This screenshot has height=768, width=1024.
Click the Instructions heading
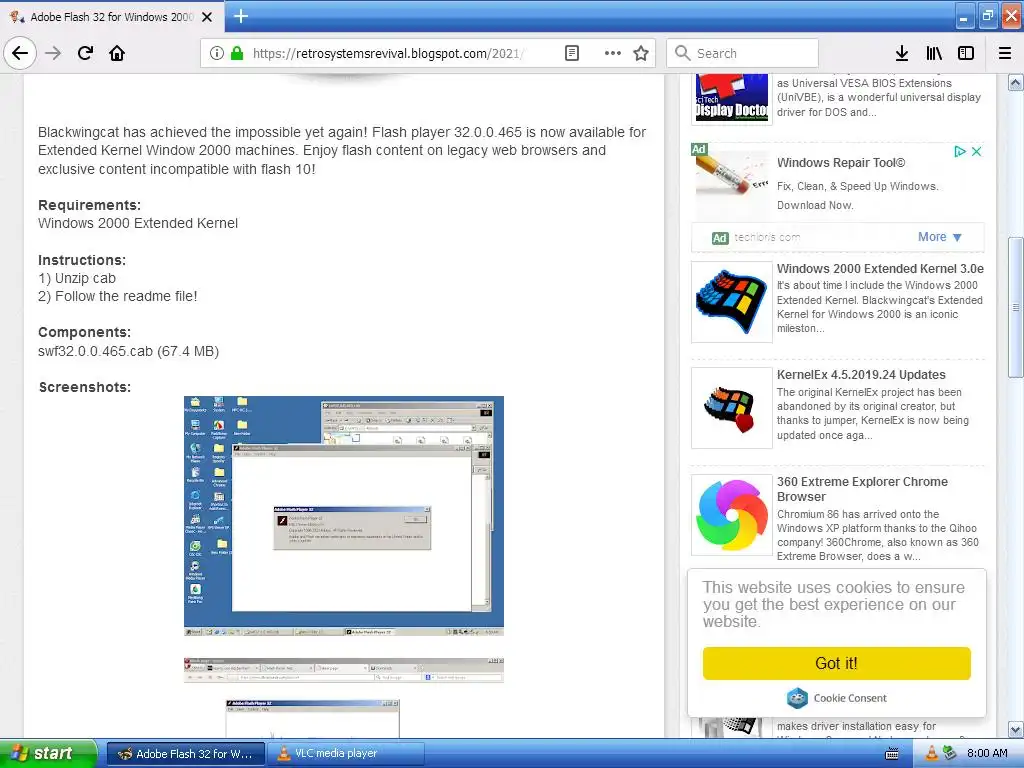(82, 260)
